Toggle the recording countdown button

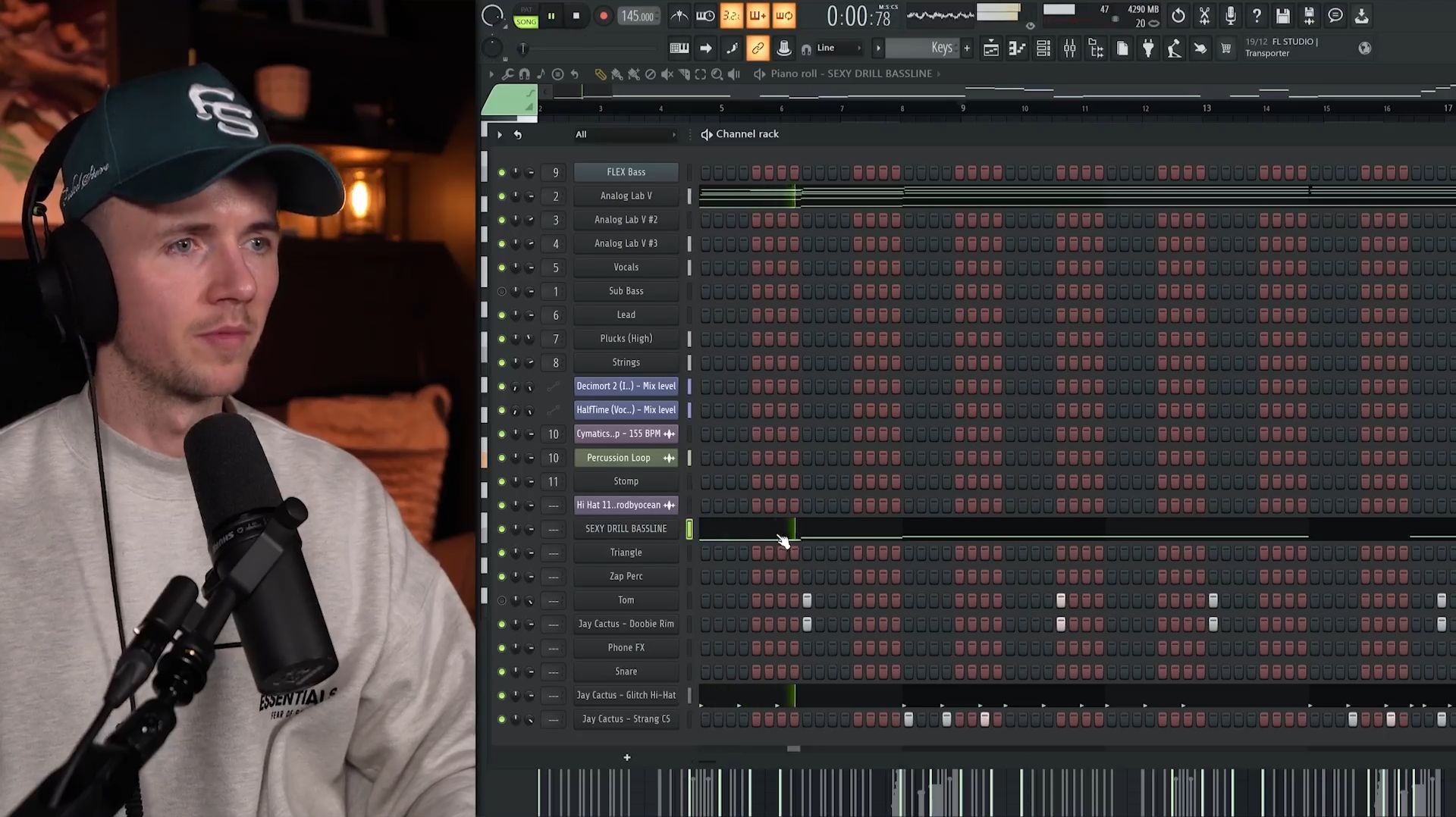click(x=731, y=16)
